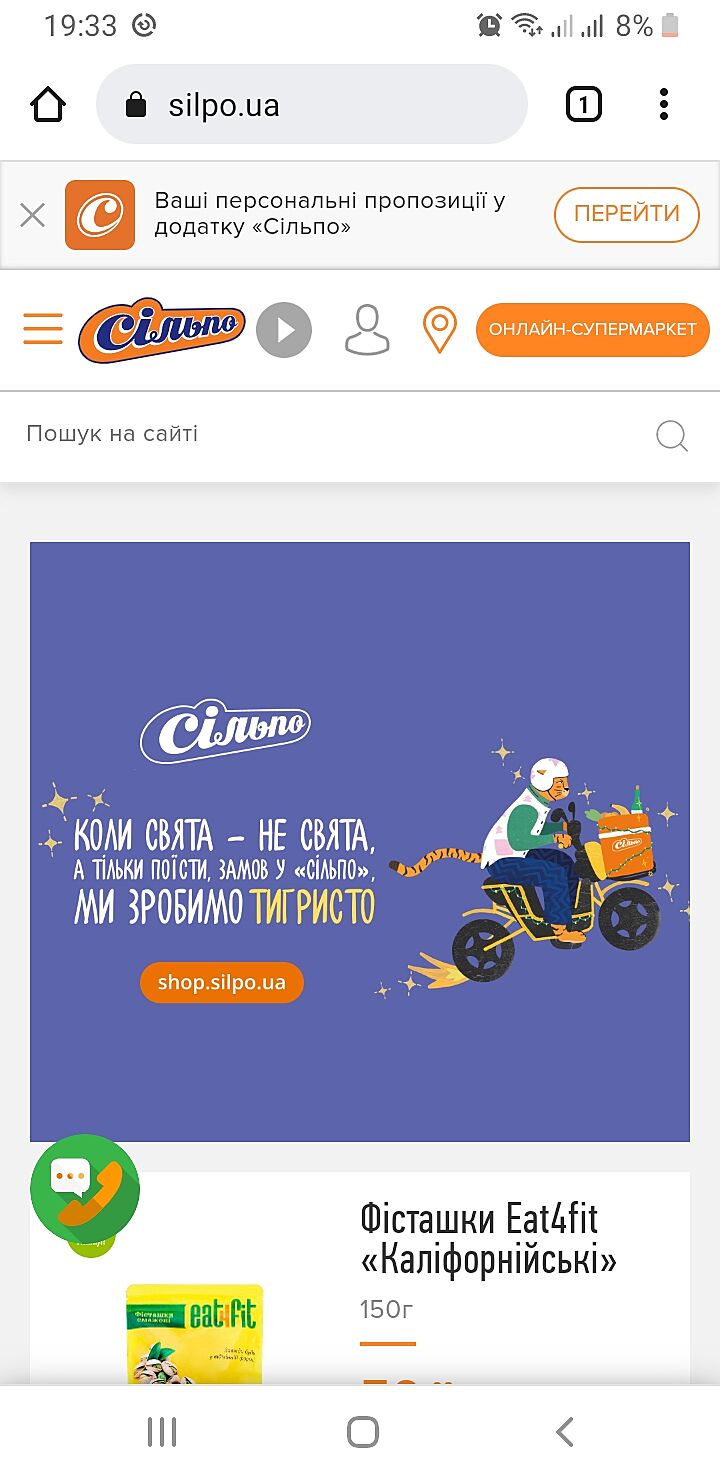720x1480 pixels.
Task: Tap the location pin icon
Action: [439, 330]
